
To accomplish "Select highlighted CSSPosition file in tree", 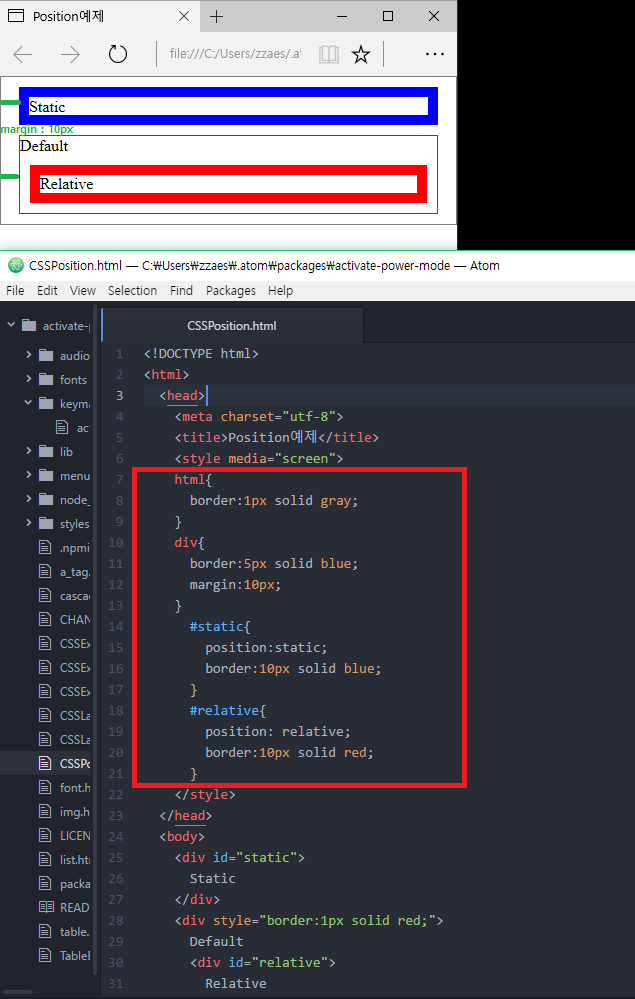I will 64,763.
